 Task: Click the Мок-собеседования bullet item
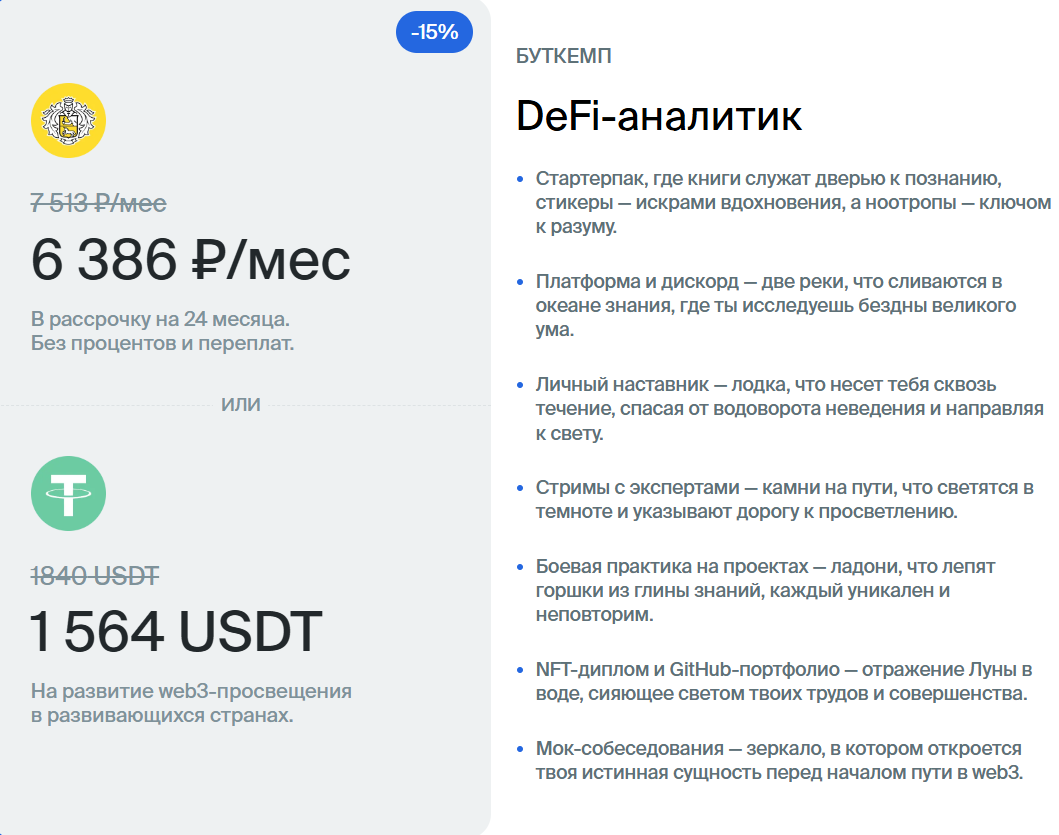779,760
